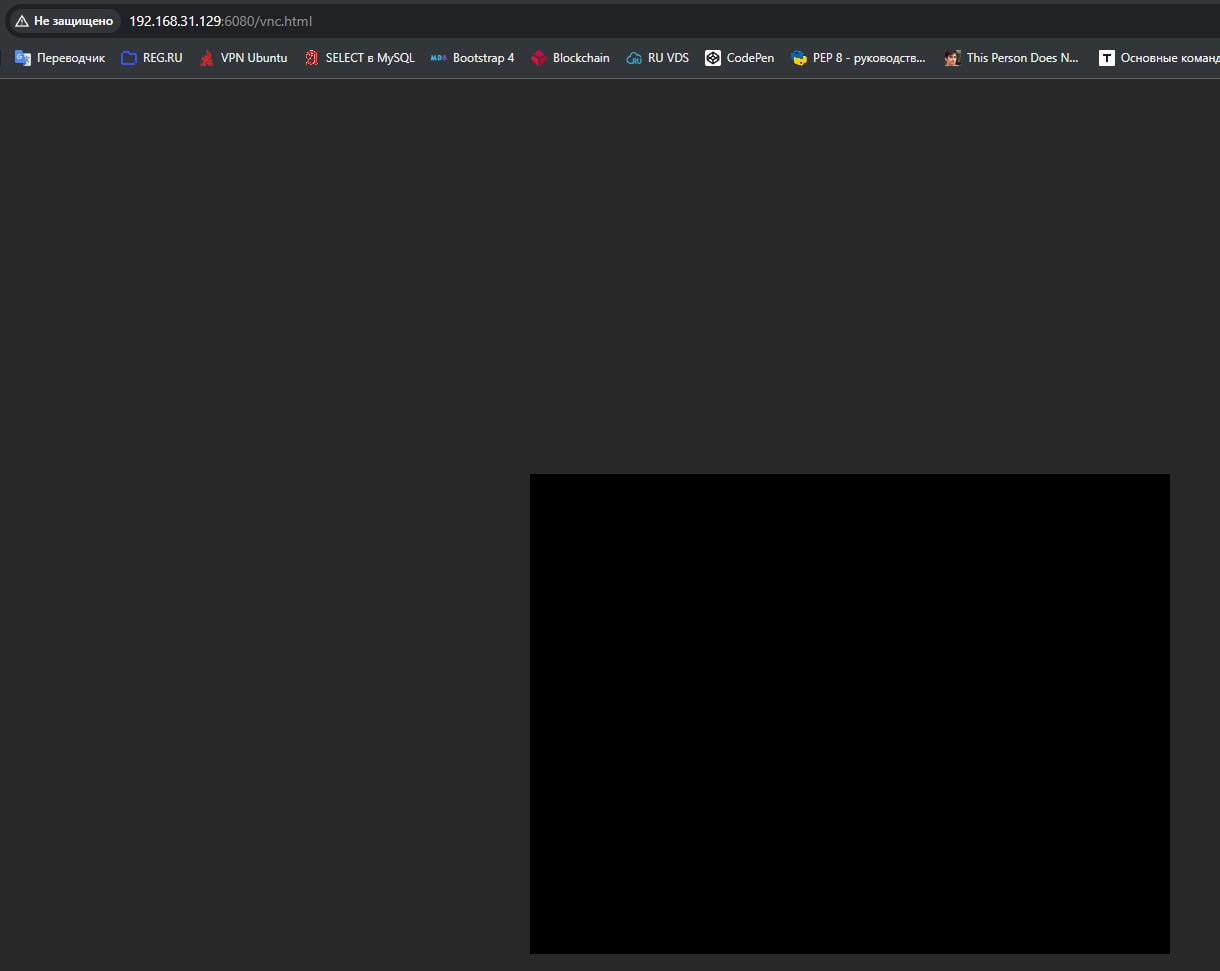Click the Переводчик translator favicon
Screen dimensions: 1220x971
click(23, 58)
